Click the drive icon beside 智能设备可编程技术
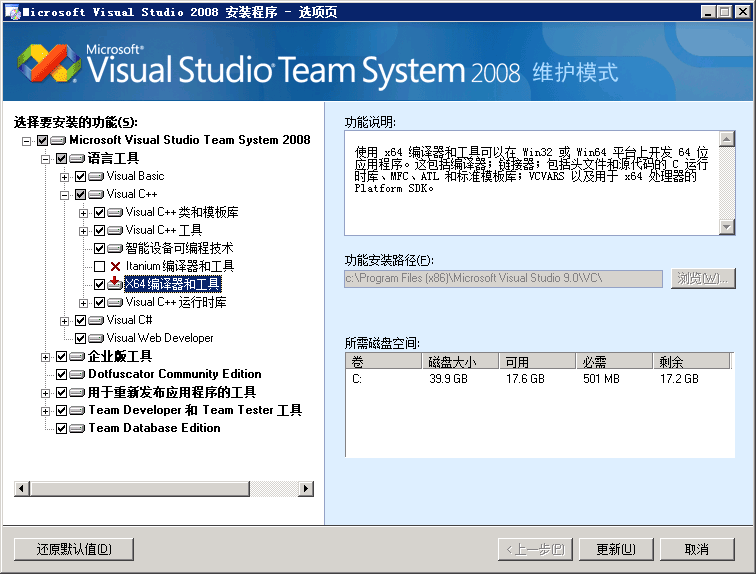The width and height of the screenshot is (756, 574). (115, 249)
